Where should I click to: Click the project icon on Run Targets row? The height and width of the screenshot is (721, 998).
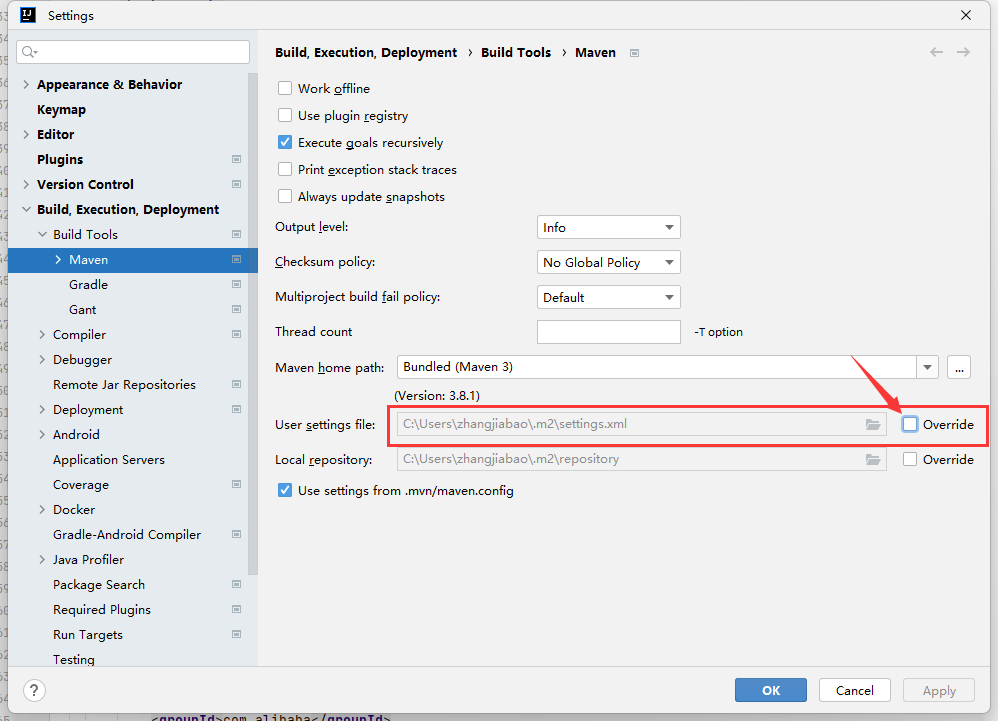236,634
